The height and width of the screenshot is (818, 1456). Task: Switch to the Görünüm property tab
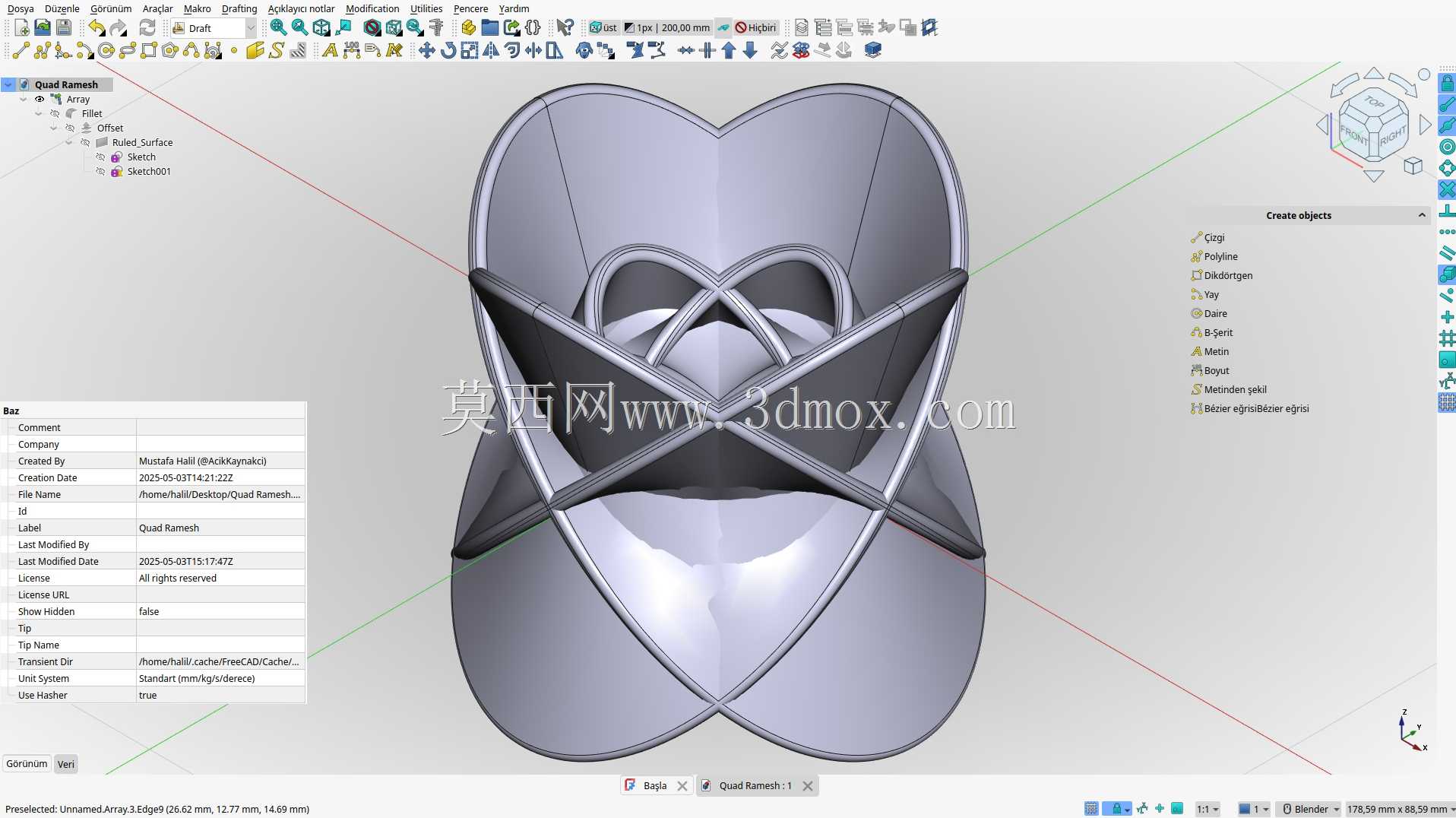27,764
